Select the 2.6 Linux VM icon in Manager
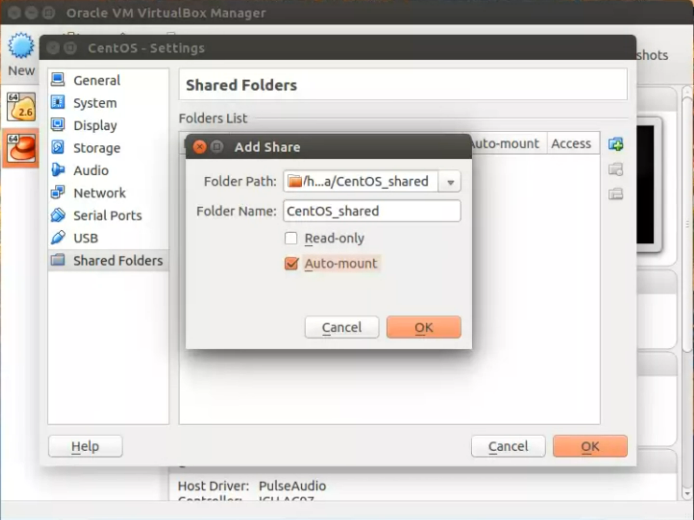Image resolution: width=694 pixels, height=520 pixels. click(x=21, y=107)
